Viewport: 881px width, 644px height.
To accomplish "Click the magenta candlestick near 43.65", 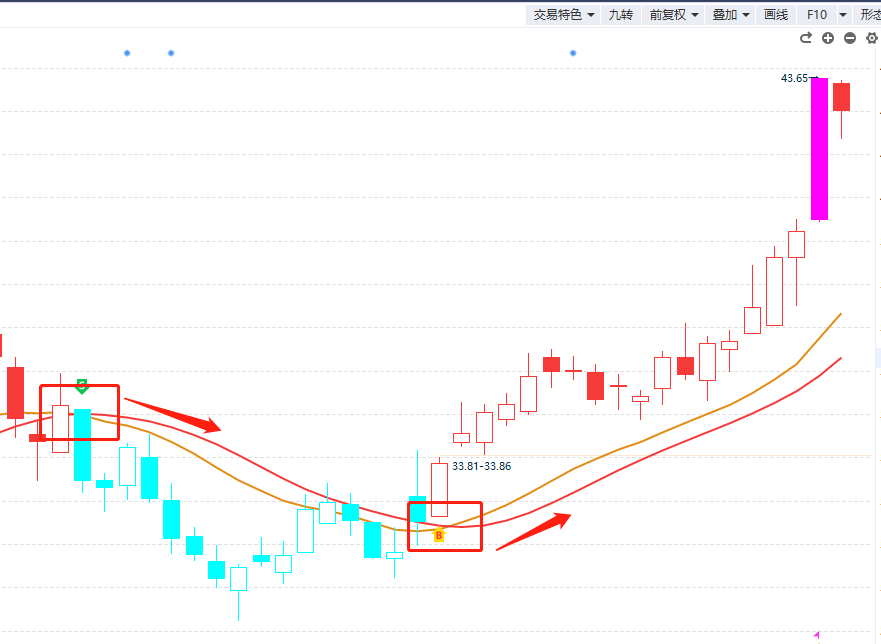I will (x=819, y=148).
